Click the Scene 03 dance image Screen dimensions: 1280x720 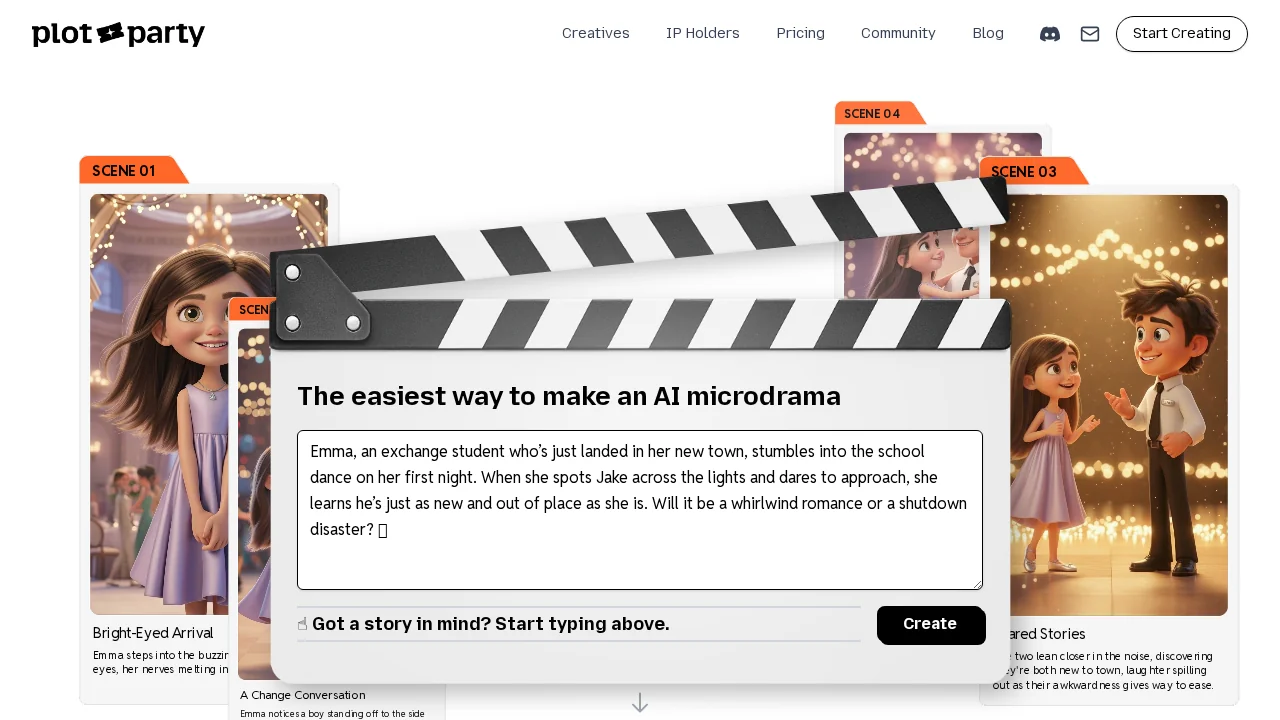tap(1109, 405)
